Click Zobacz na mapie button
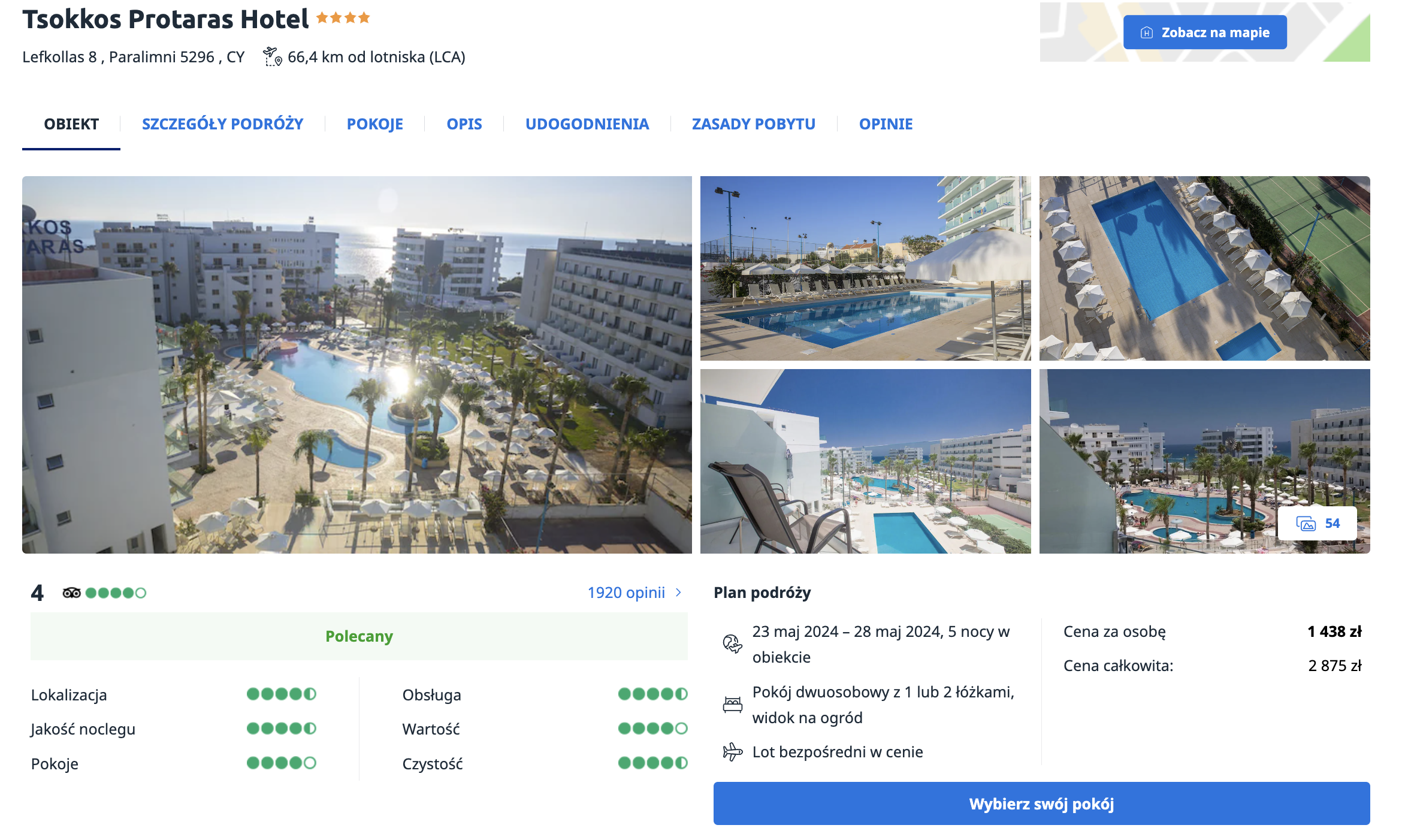 click(1205, 32)
